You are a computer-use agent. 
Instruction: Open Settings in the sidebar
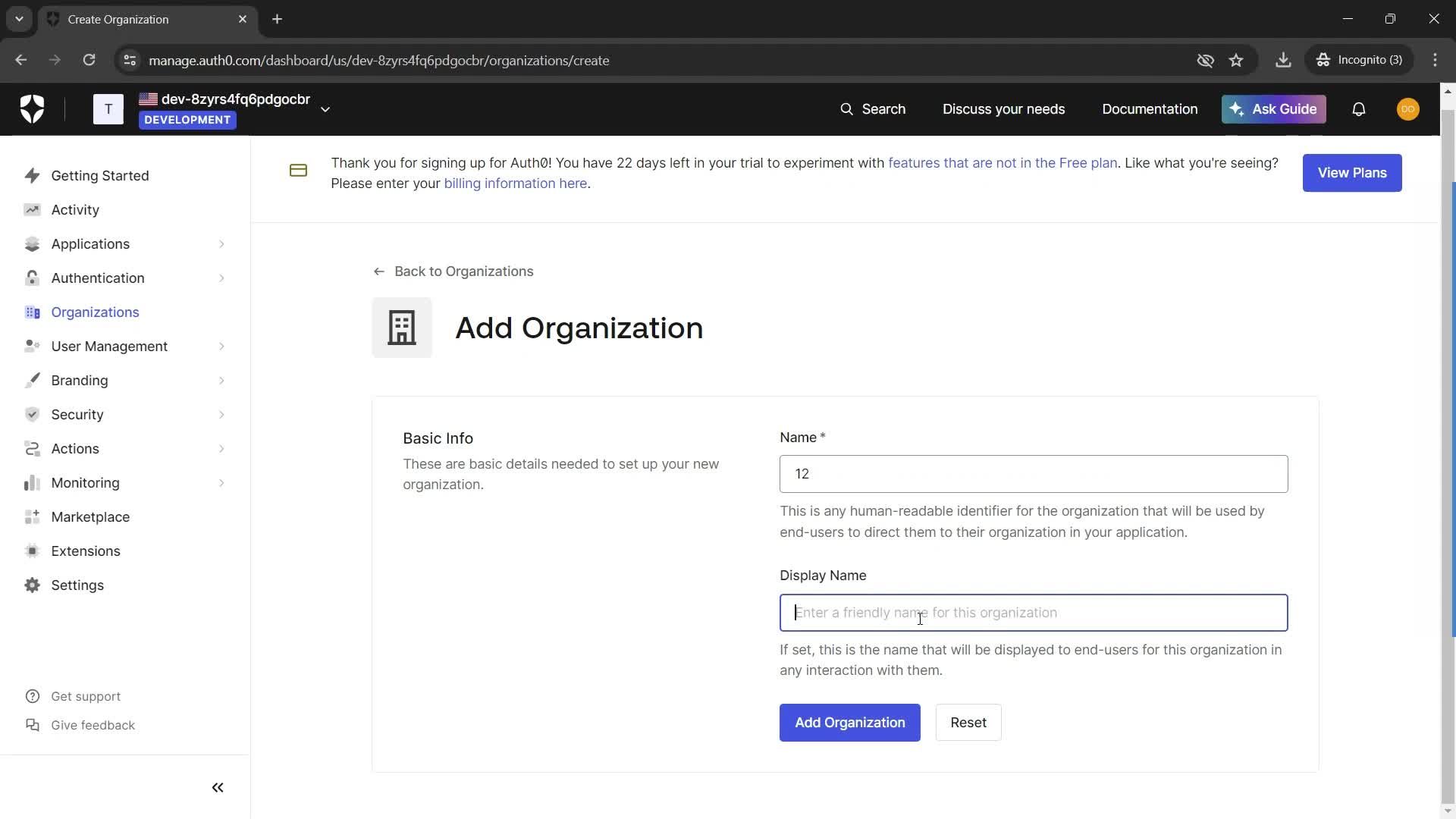(77, 585)
